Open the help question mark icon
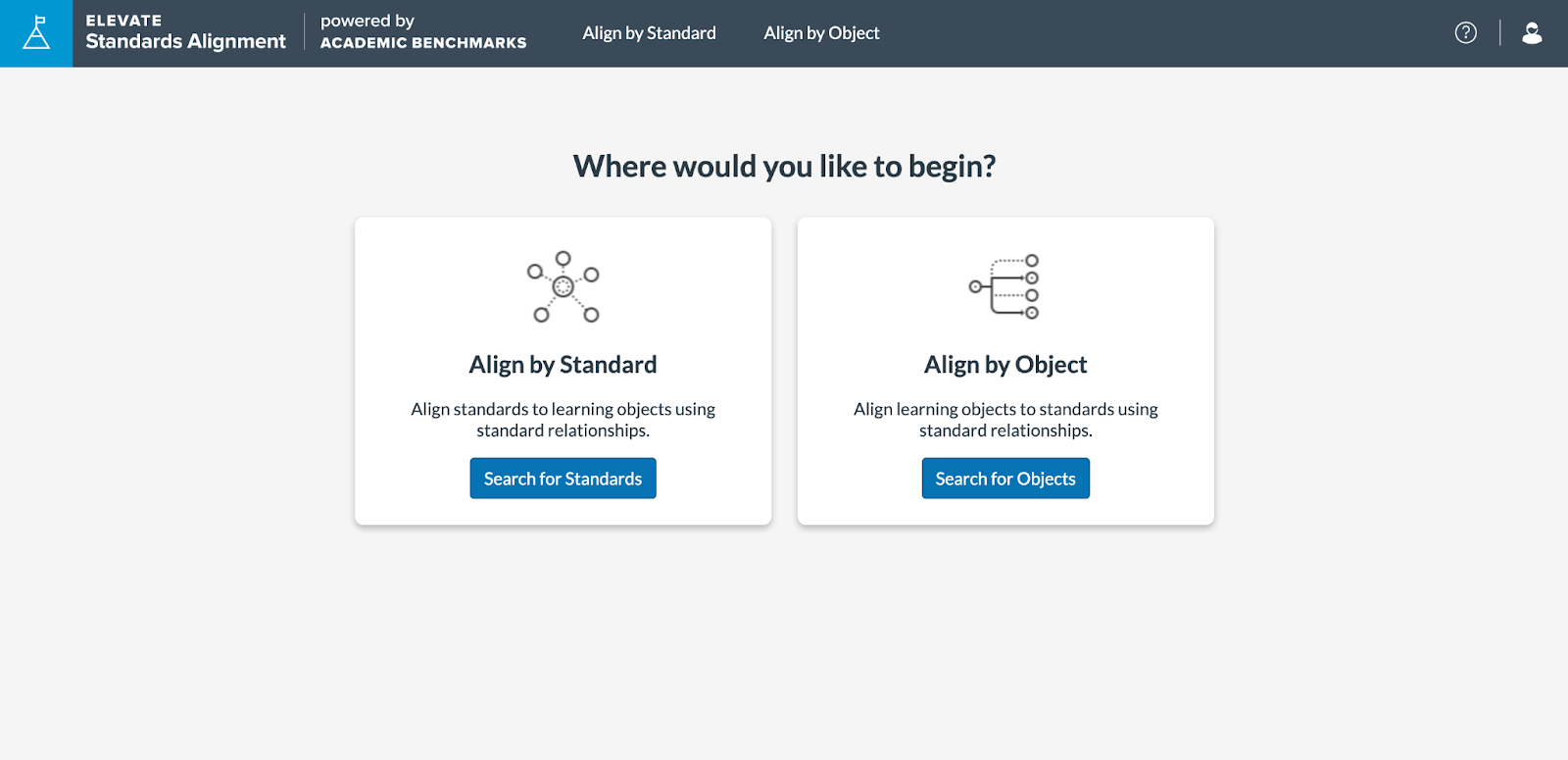The height and width of the screenshot is (760, 1568). tap(1465, 33)
